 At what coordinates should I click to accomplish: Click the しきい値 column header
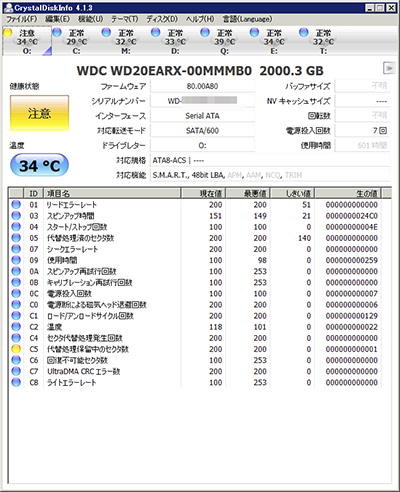(293, 193)
